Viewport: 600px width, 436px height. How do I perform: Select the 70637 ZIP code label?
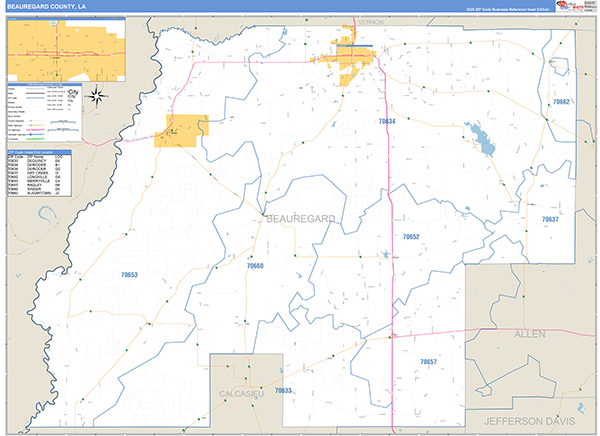point(550,219)
